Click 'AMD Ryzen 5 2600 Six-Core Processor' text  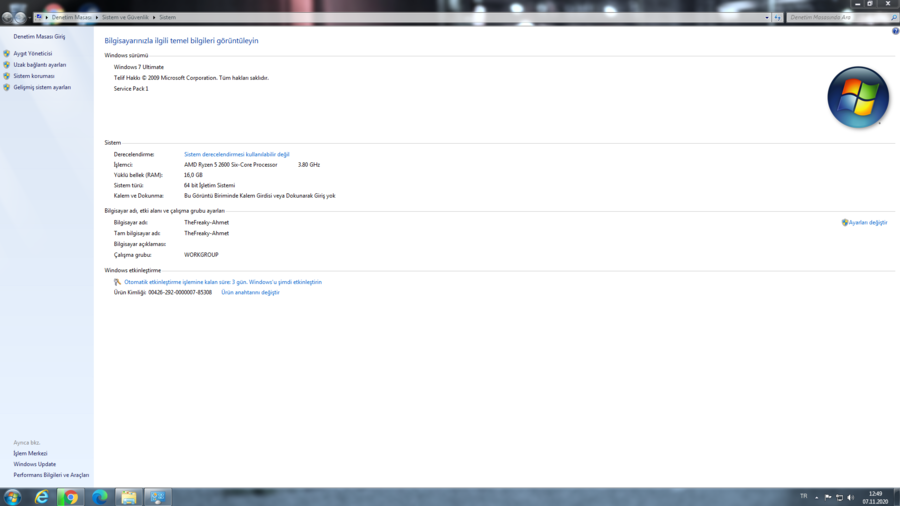tap(230, 165)
